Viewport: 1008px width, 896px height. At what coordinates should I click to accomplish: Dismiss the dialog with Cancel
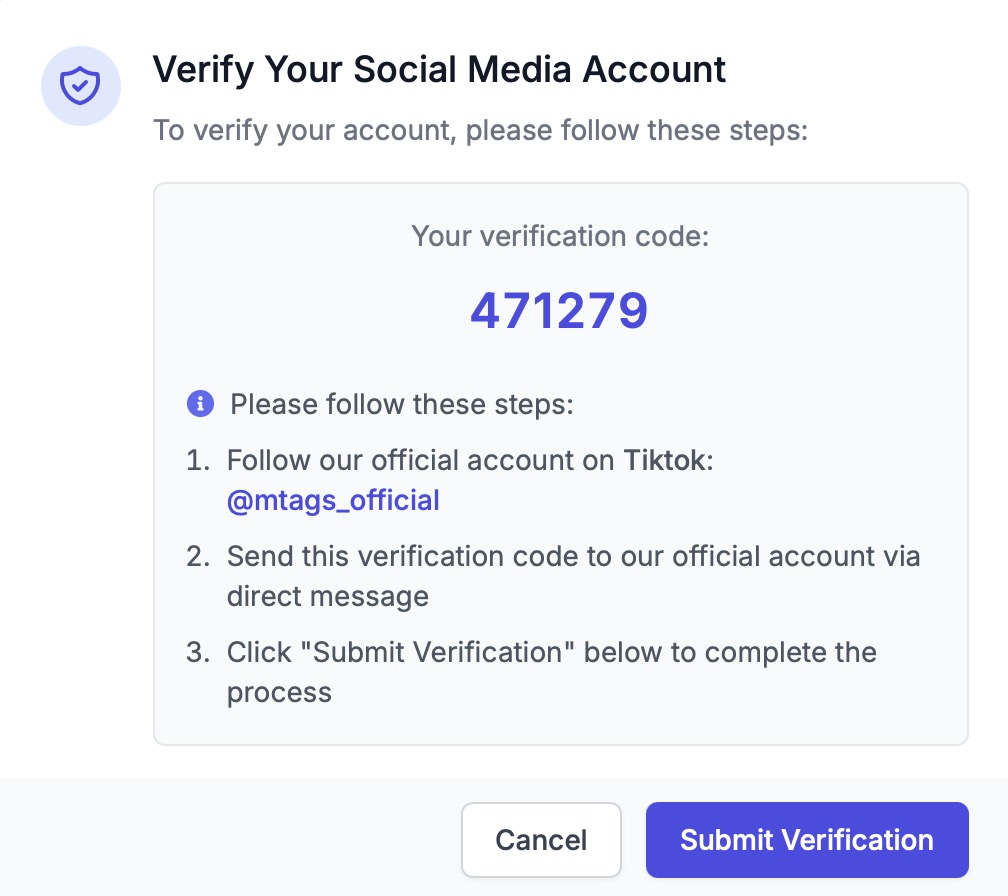[541, 839]
